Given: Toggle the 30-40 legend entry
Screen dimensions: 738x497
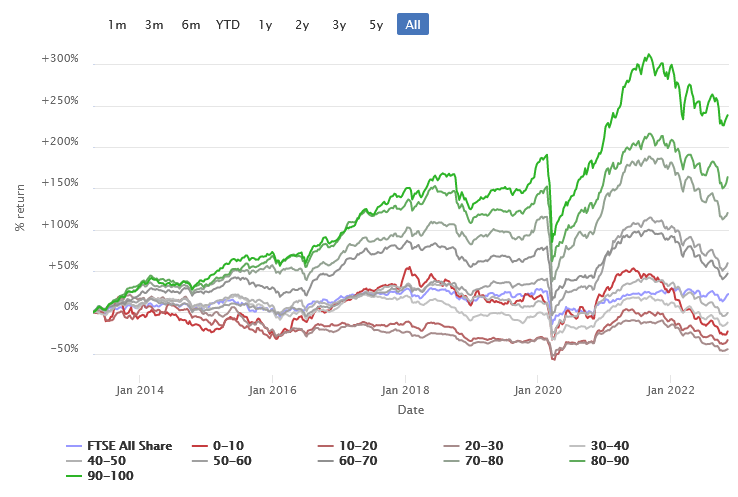Looking at the screenshot, I should point(600,446).
